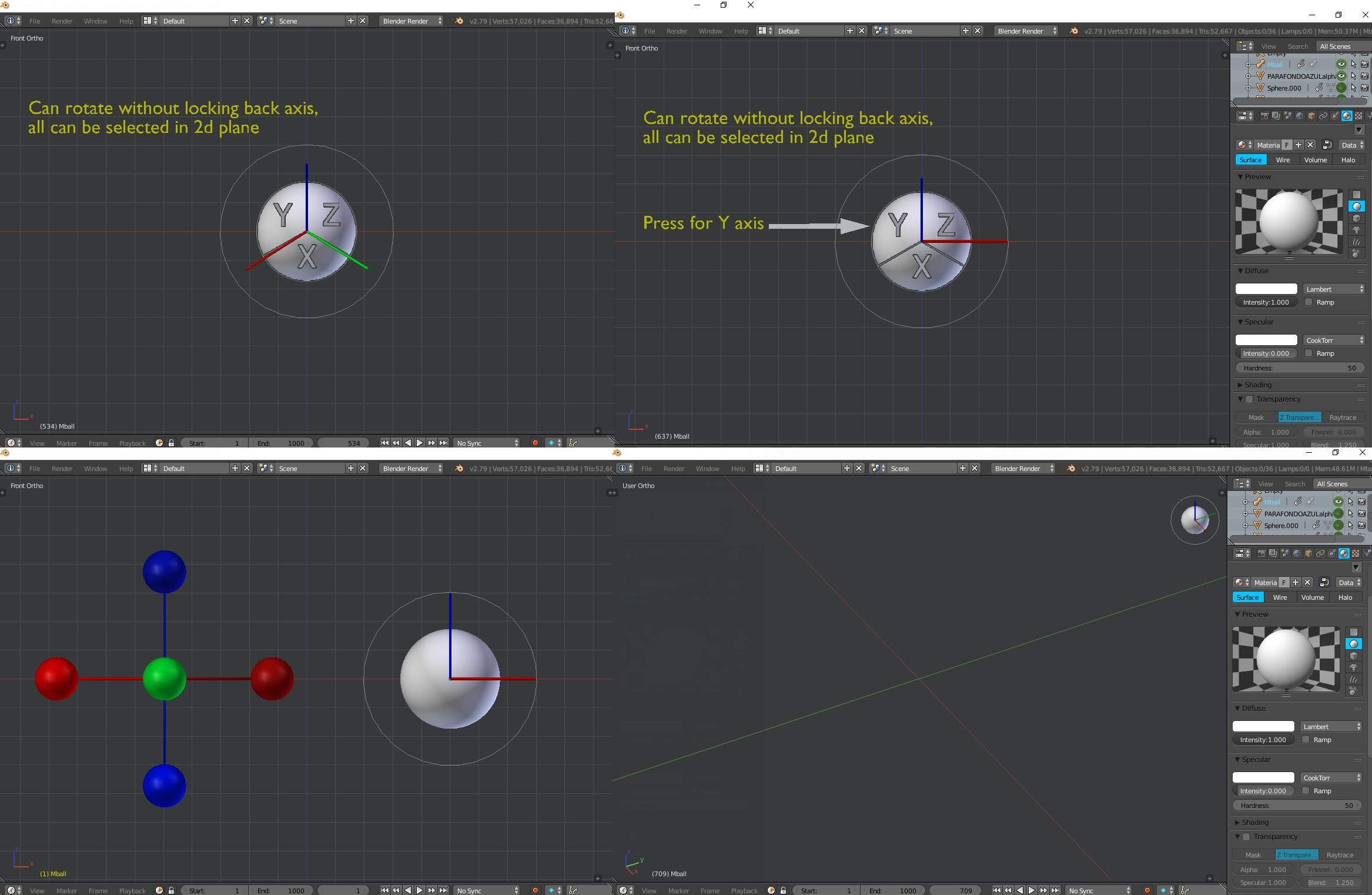
Task: Select cube preview shape in top-right window
Action: pos(1357,218)
